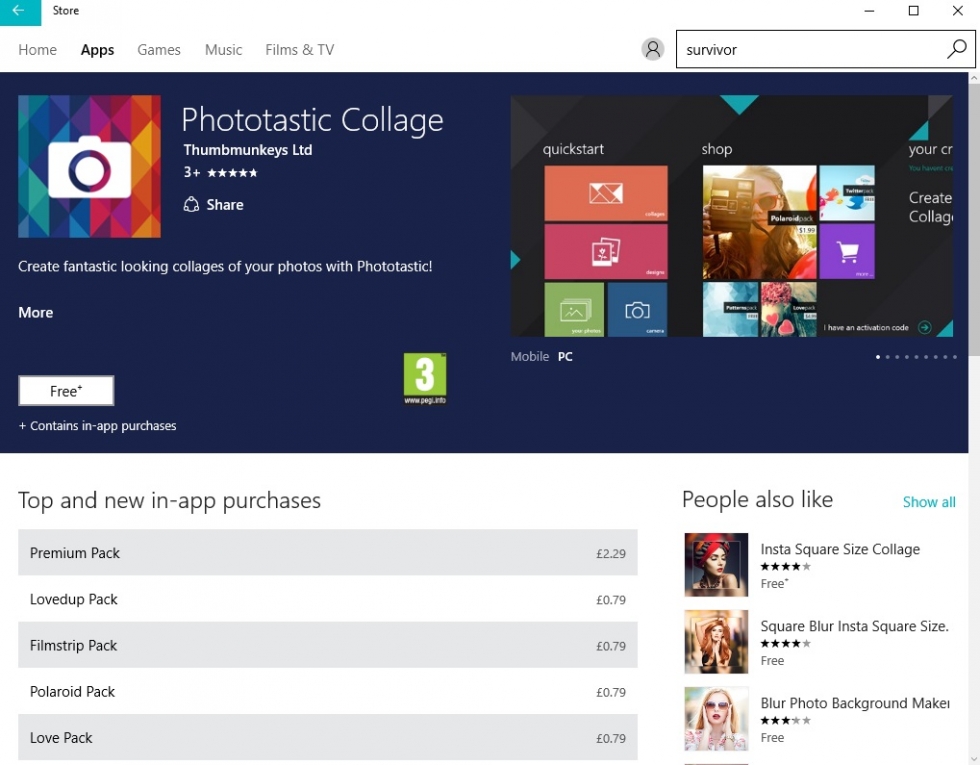Click the PEGI 3 rating badge
Screen dimensions: 980x765
[425, 379]
